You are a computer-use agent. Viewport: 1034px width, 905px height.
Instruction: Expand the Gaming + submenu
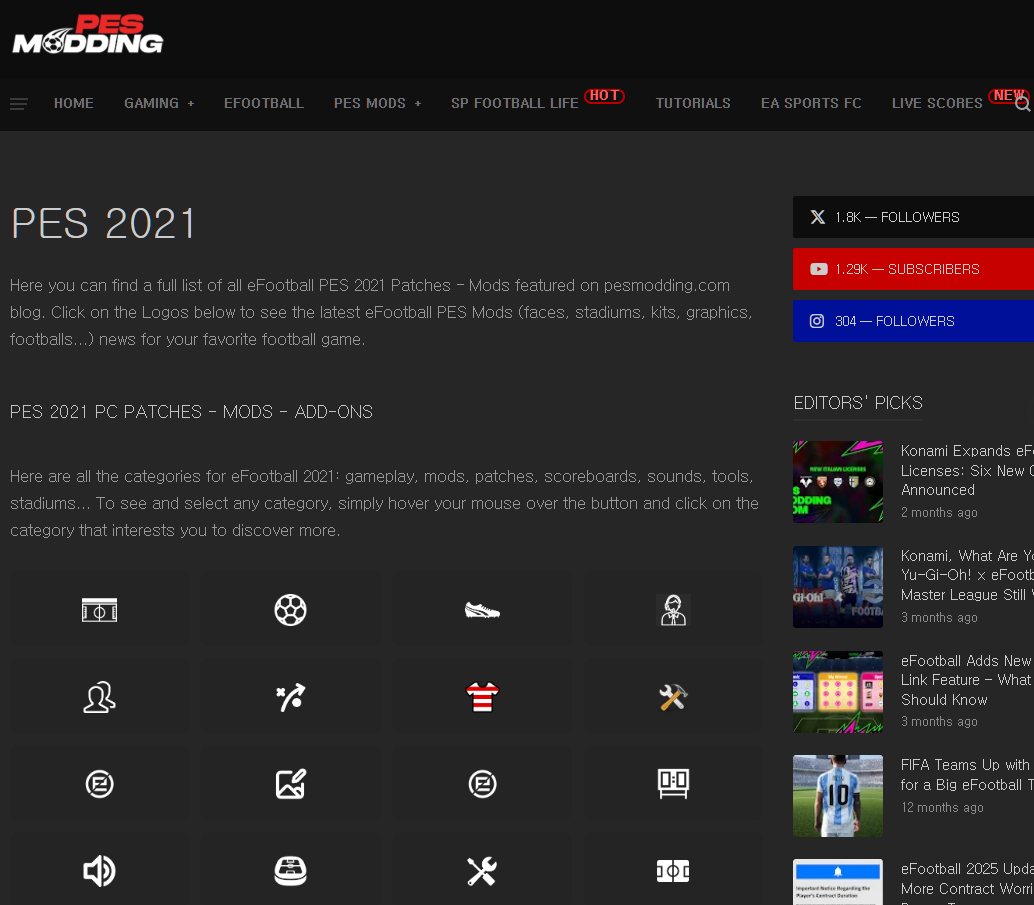tap(159, 104)
